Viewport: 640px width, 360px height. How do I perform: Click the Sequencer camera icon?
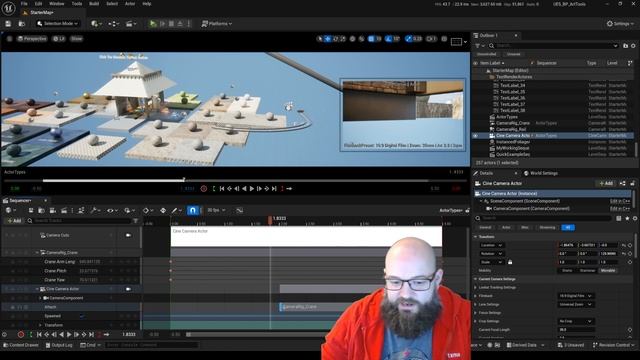53,210
